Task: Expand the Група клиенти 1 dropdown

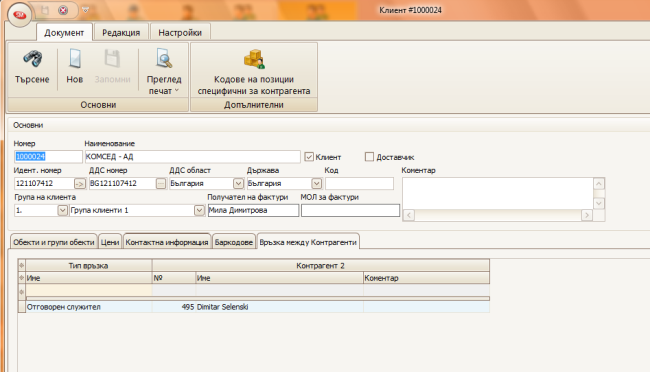Action: [199, 210]
